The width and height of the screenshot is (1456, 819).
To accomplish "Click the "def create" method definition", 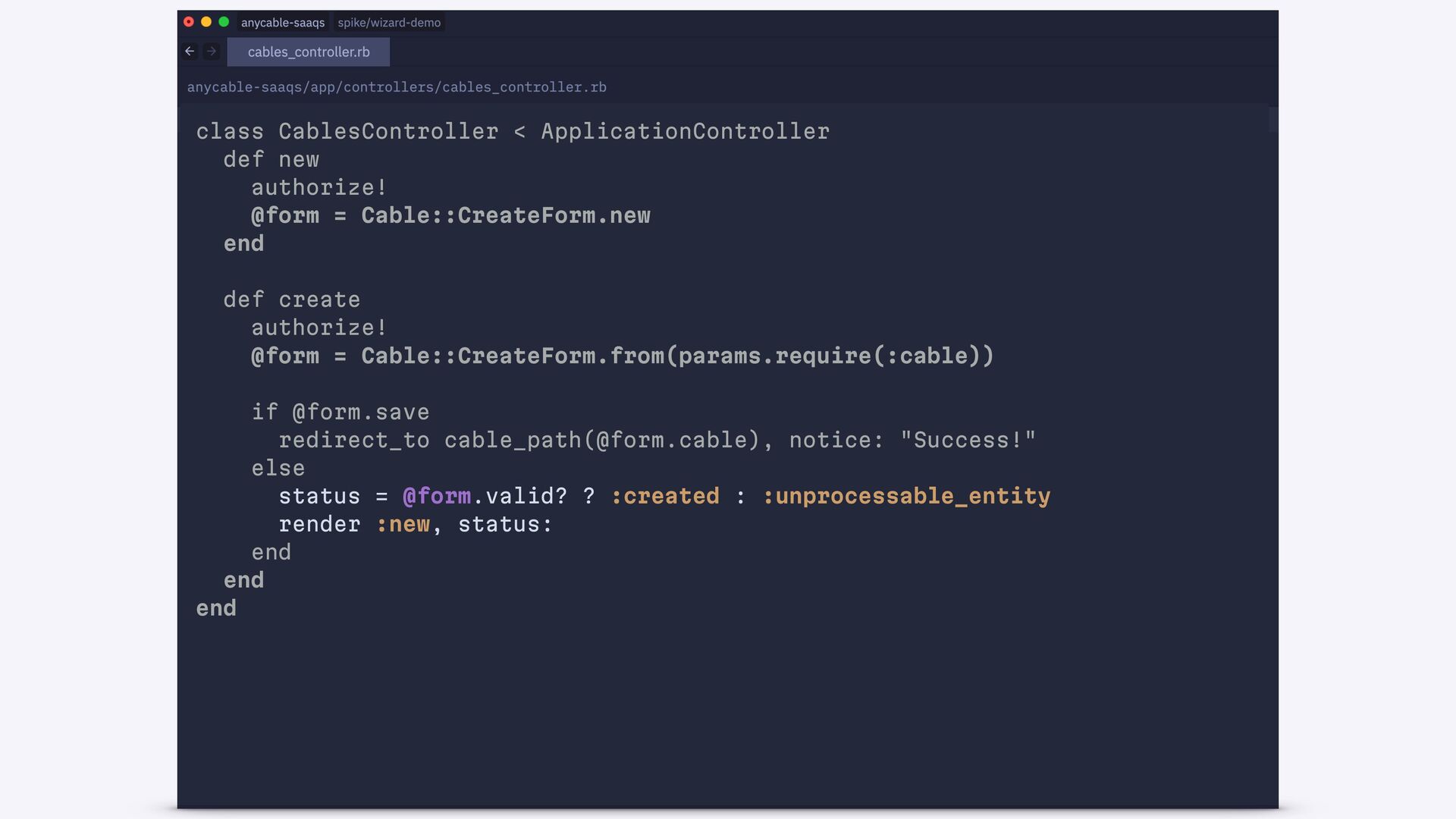I will coord(291,300).
